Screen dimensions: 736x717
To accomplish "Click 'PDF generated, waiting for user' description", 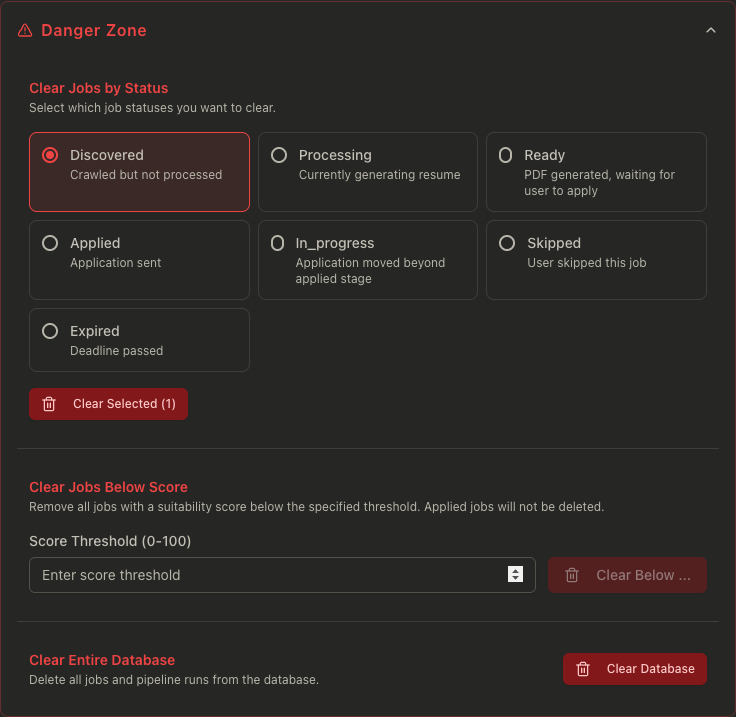I will pos(599,183).
